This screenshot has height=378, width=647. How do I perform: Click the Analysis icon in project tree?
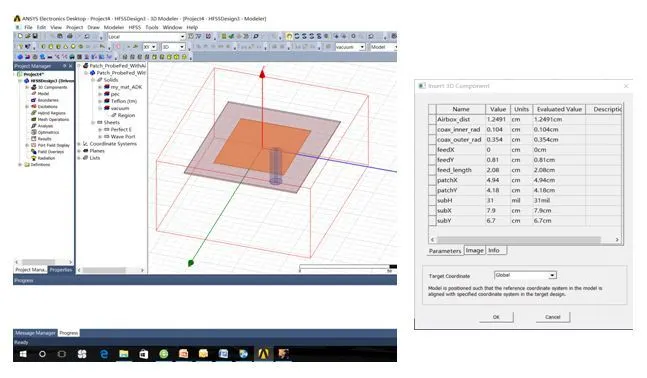[34, 126]
